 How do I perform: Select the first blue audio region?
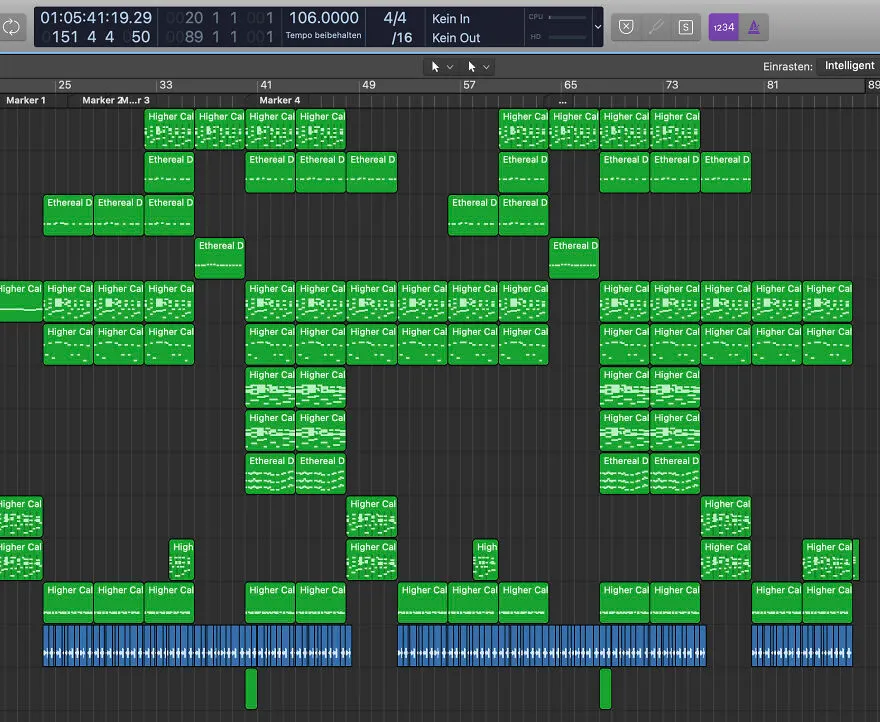tap(198, 646)
